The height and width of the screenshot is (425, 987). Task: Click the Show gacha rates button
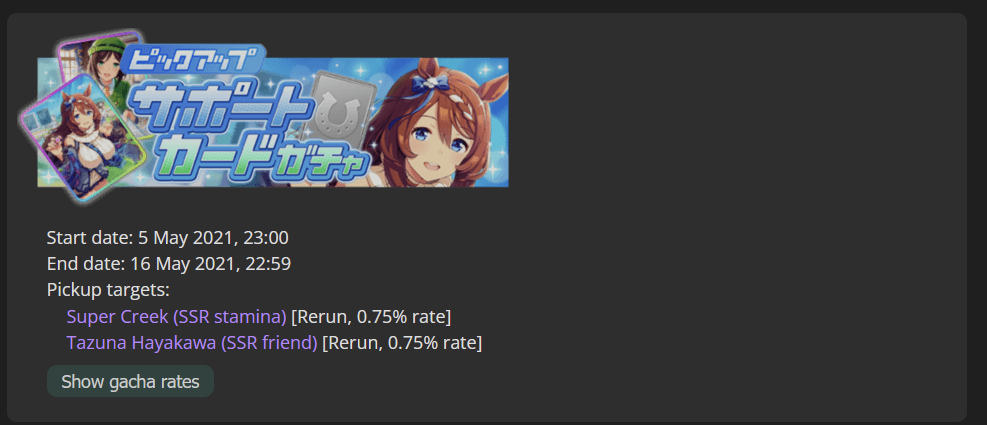click(x=130, y=382)
